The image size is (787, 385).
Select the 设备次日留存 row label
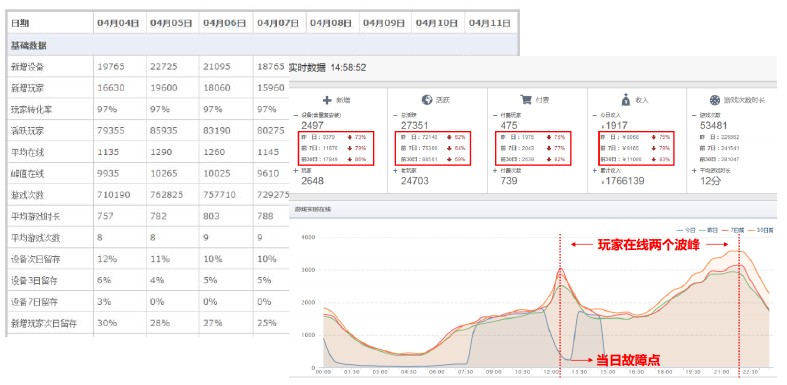click(36, 260)
